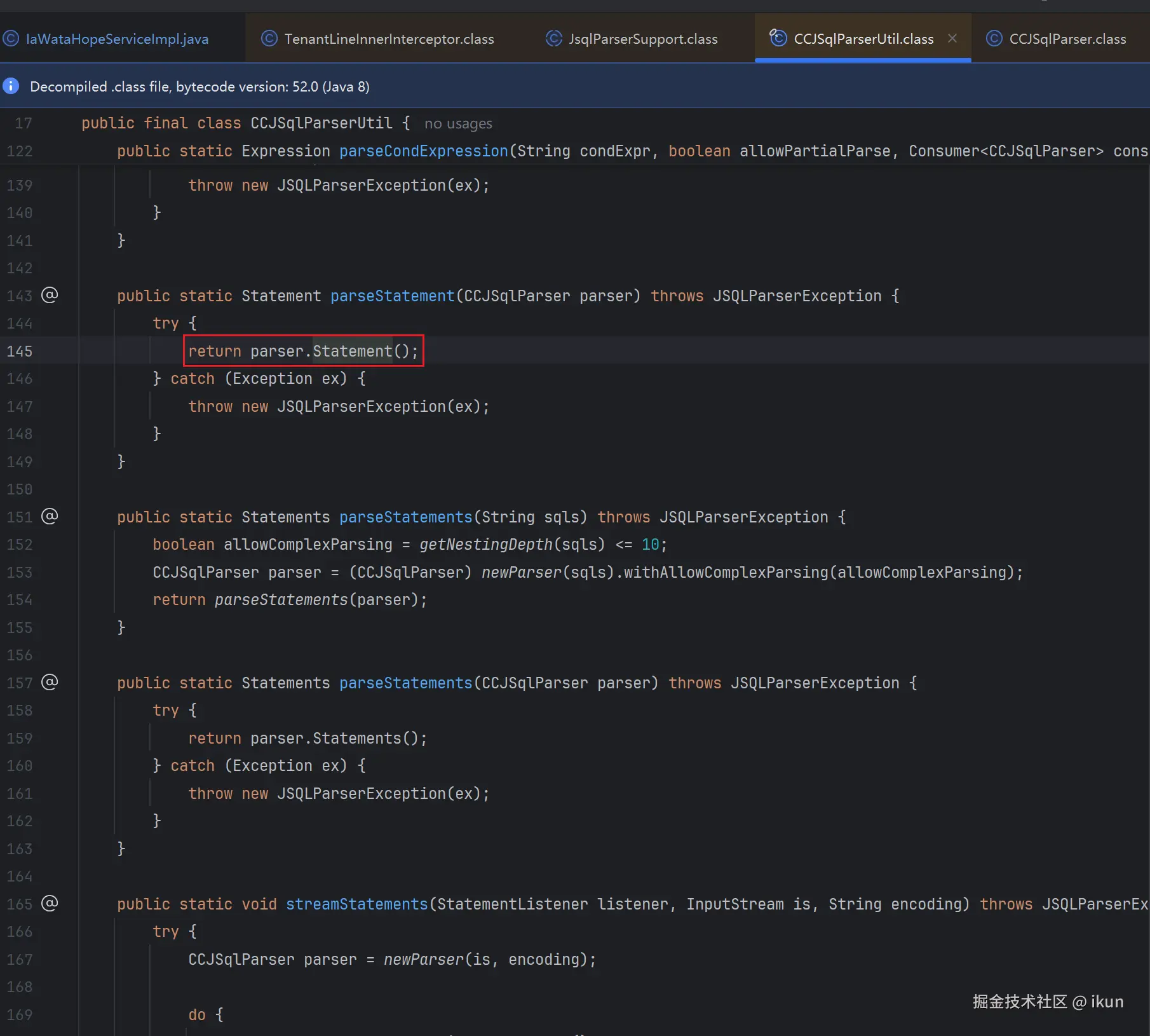1150x1036 pixels.
Task: Click newParser call on line 153
Action: click(522, 572)
